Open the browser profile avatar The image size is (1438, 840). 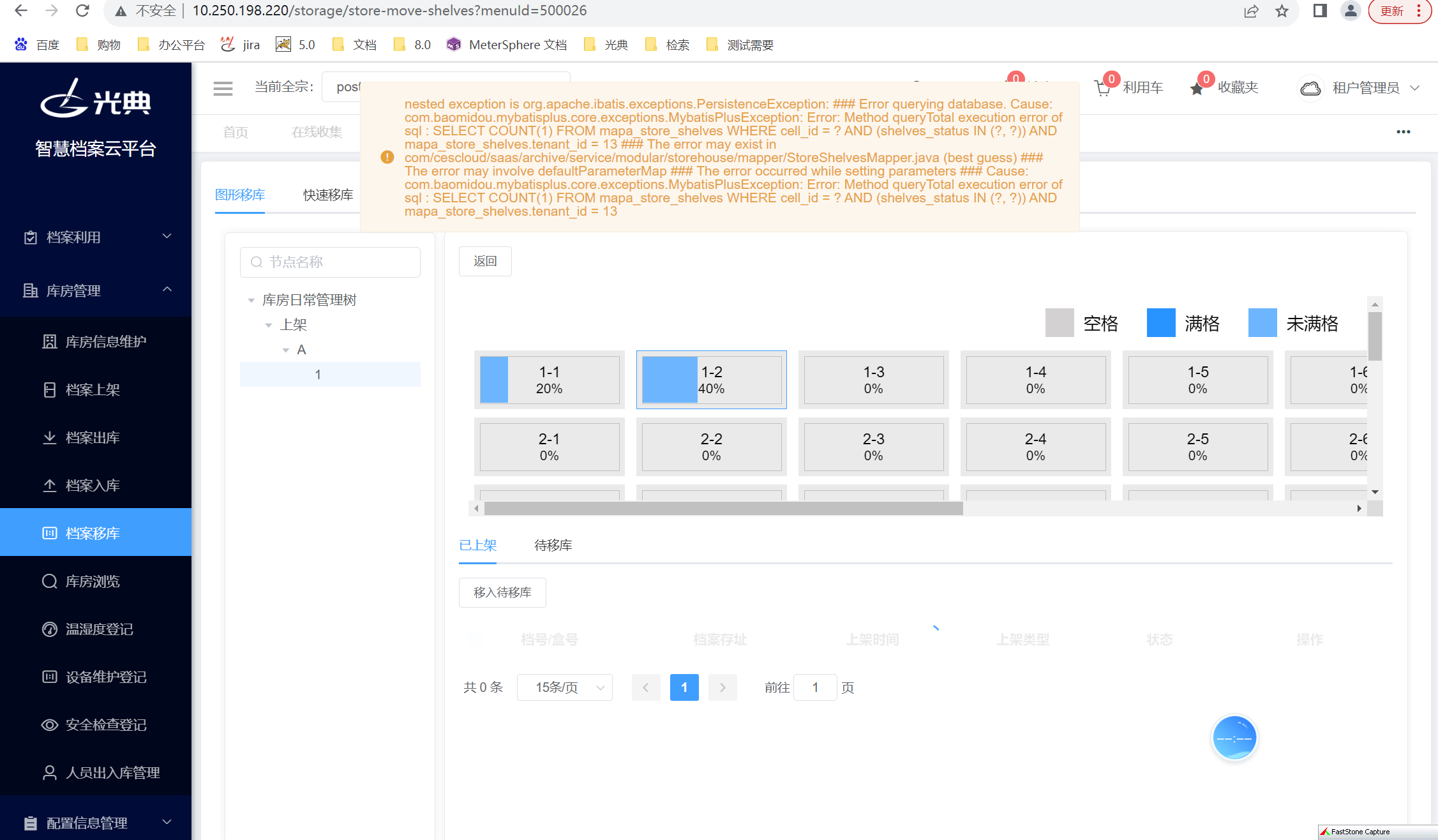pos(1351,11)
